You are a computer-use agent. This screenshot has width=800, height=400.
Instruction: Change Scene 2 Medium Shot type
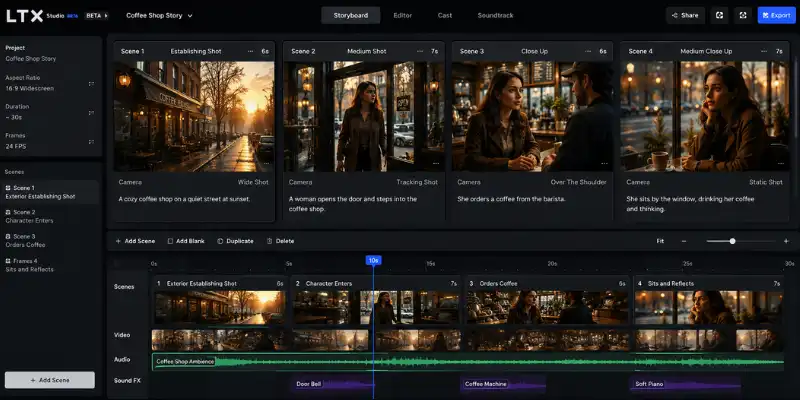(367, 51)
